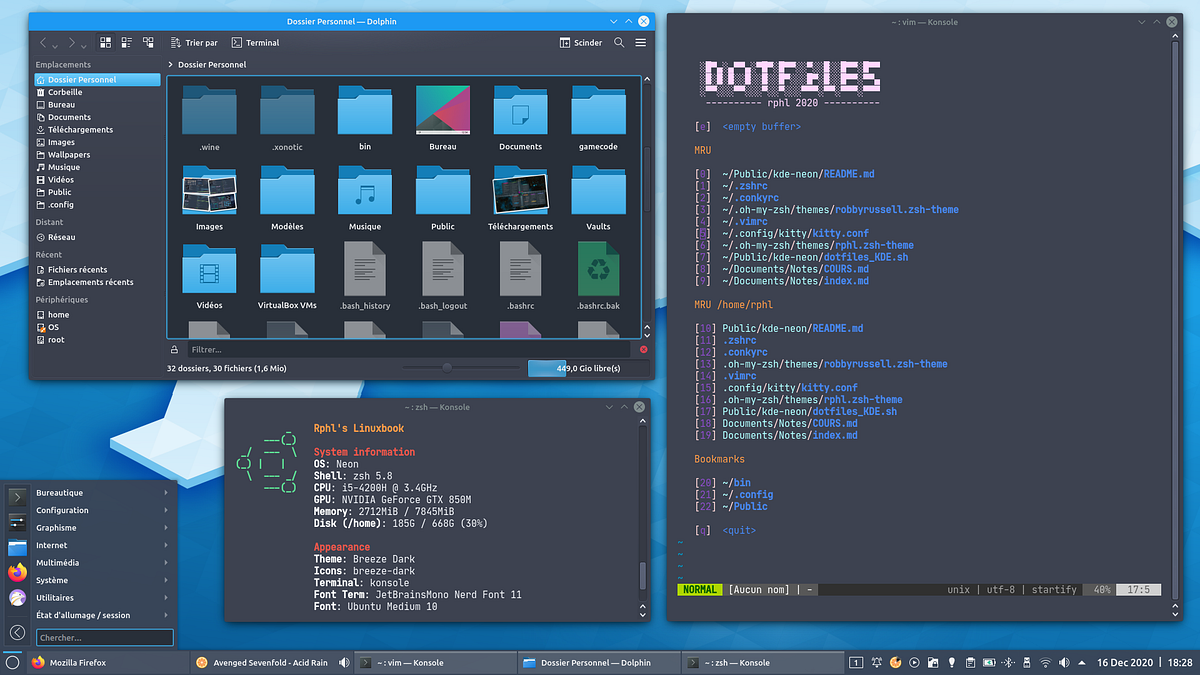
Task: Open the Multimédia launcher category
Action: (x=102, y=563)
